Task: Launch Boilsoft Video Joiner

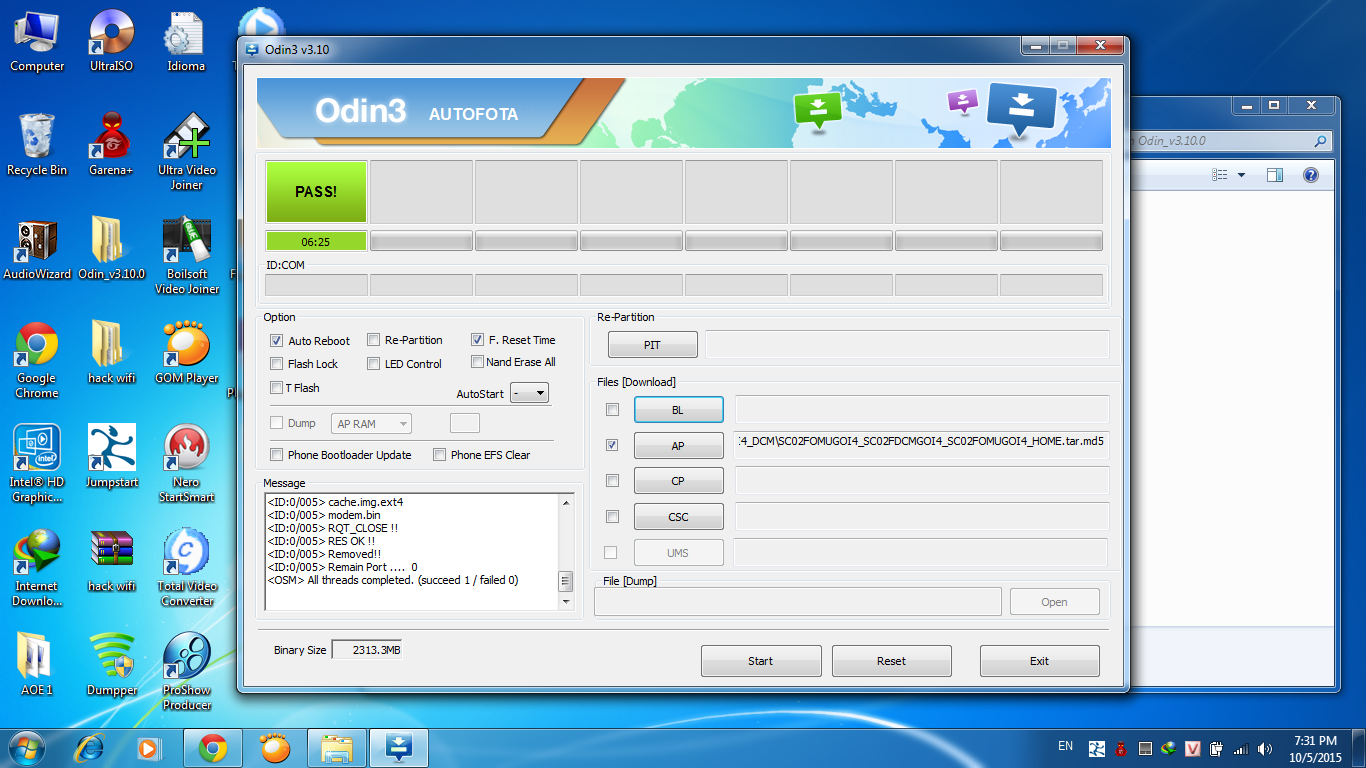Action: (x=186, y=257)
